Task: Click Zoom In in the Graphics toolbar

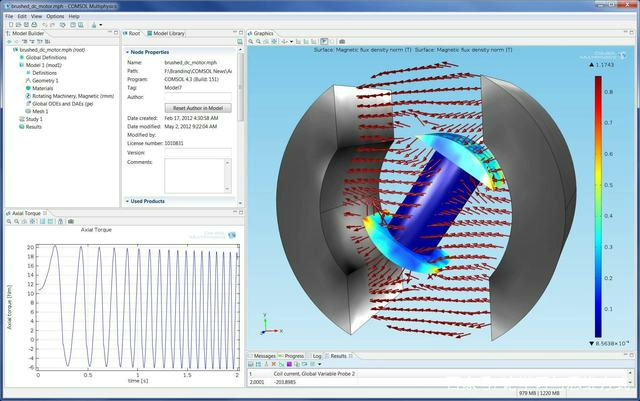Action: point(251,41)
